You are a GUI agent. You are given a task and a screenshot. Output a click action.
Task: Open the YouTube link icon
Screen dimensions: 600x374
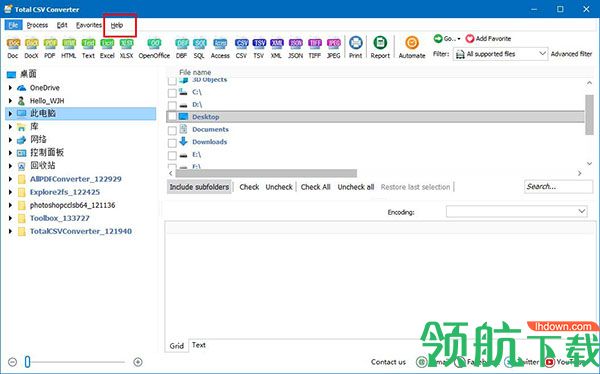[x=550, y=362]
